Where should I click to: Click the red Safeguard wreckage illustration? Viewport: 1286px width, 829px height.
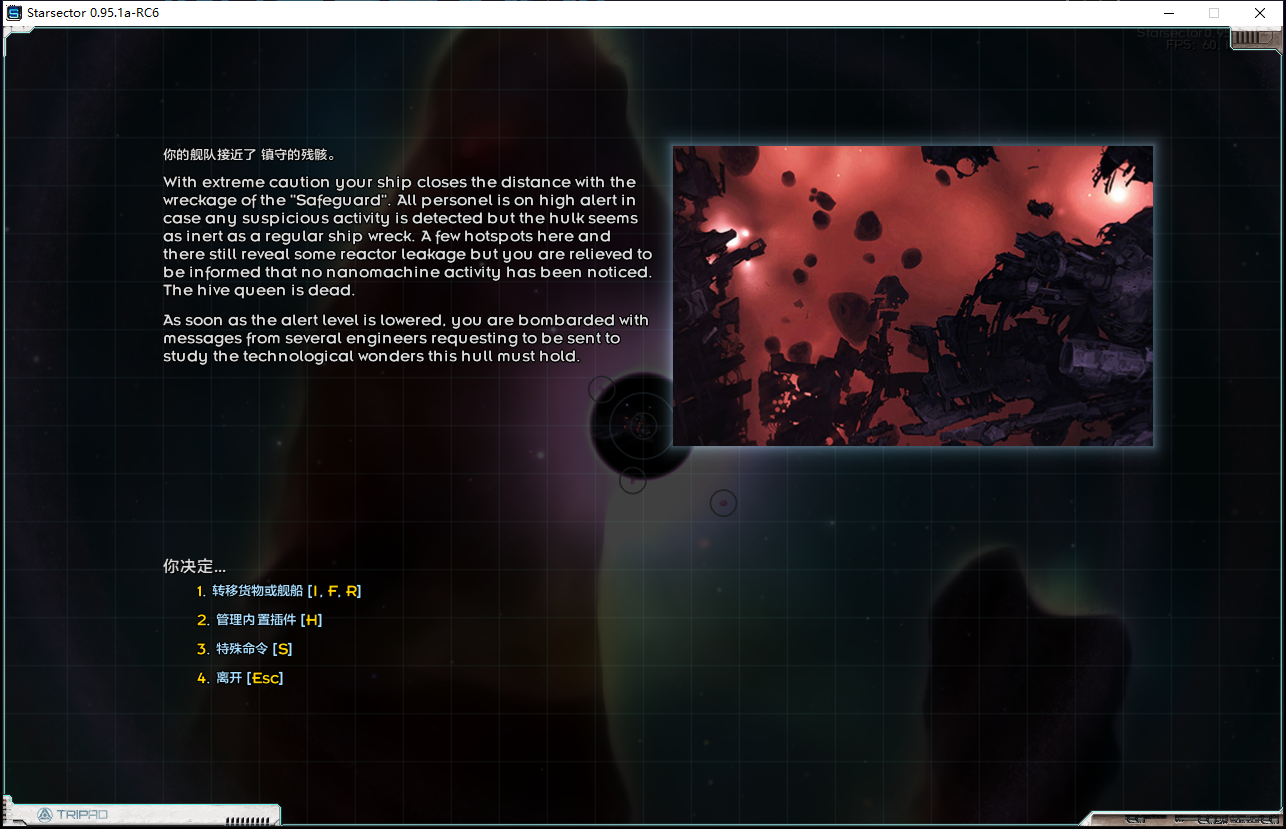912,296
